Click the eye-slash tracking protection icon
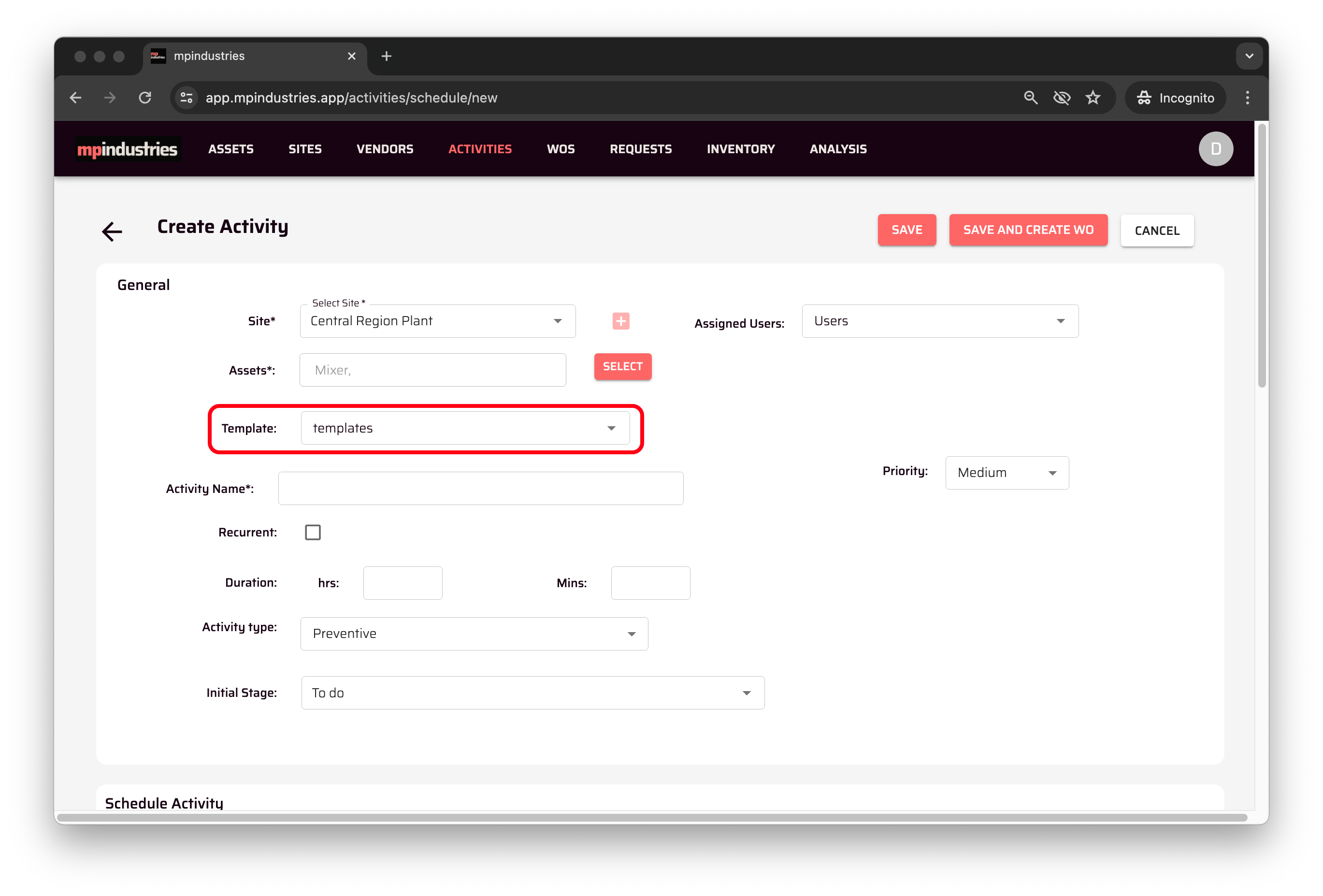The height and width of the screenshot is (896, 1323). coord(1062,98)
